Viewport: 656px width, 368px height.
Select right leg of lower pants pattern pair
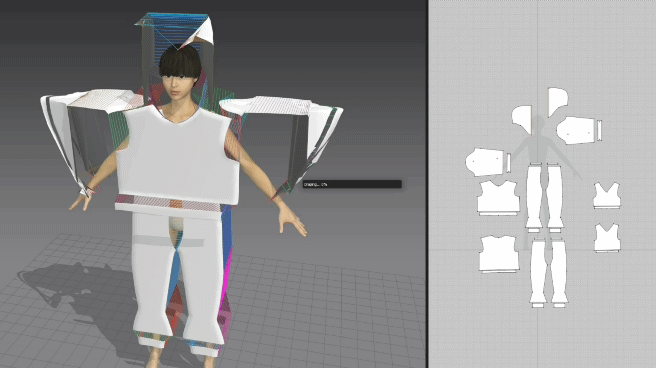pyautogui.click(x=559, y=272)
